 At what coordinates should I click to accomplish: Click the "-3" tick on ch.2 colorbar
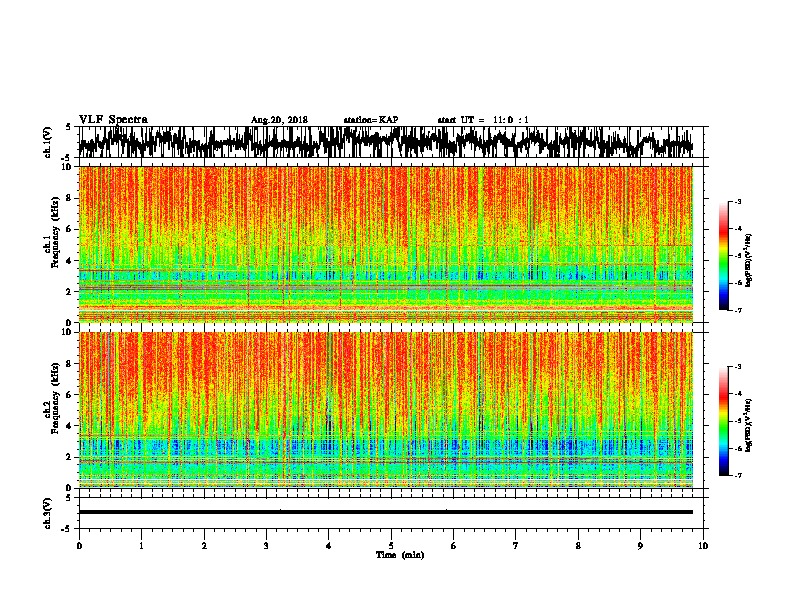point(737,366)
